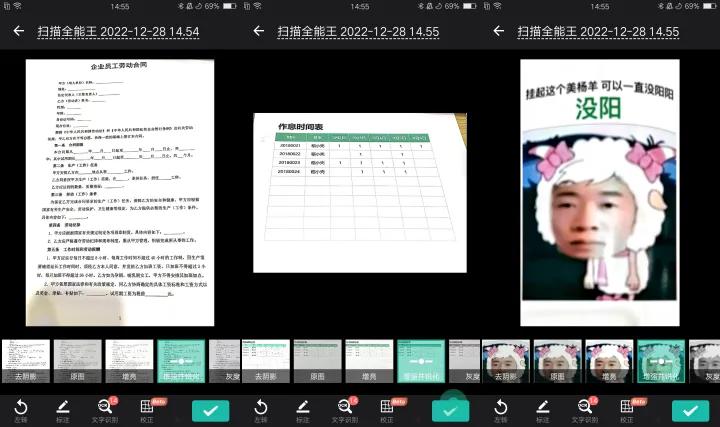Select 去阴影 filter for contract document
The height and width of the screenshot is (427, 720).
[x=24, y=362]
